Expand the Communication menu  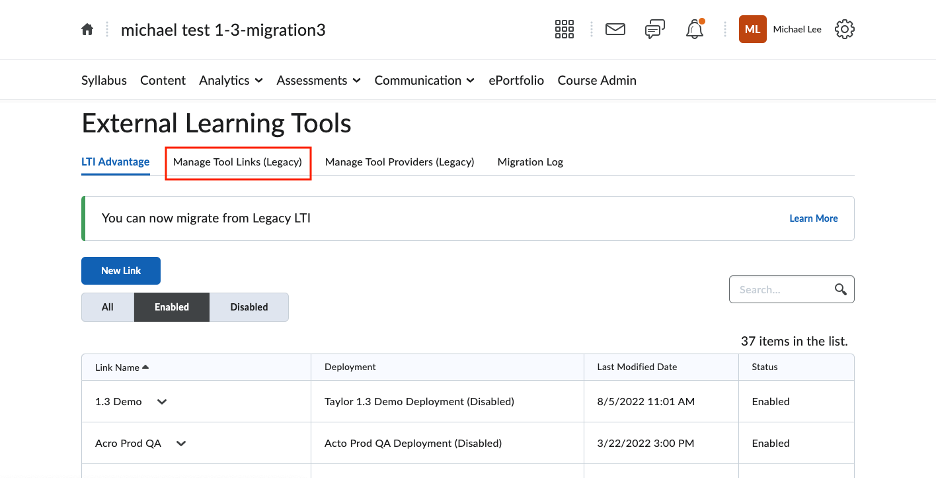(x=424, y=81)
